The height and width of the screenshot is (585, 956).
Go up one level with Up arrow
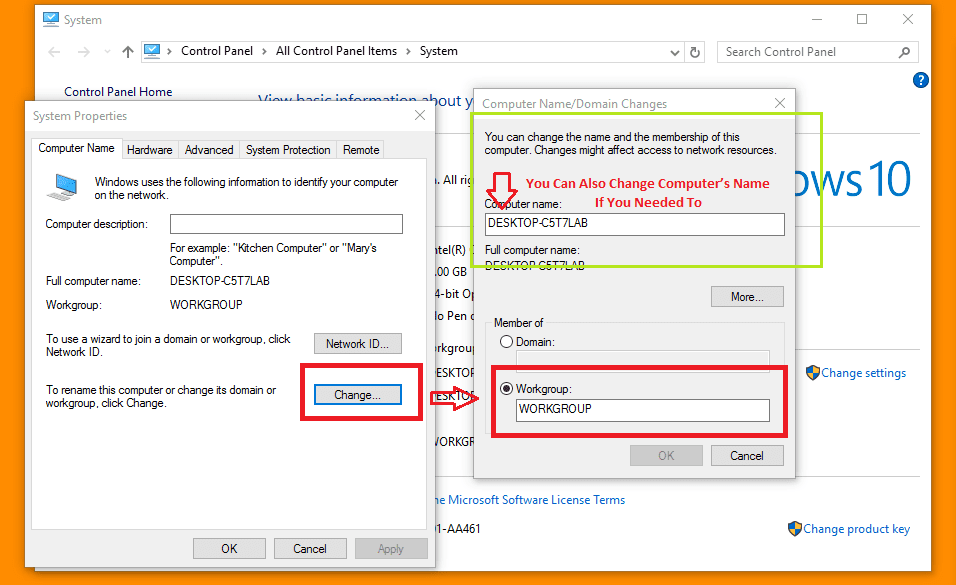(x=127, y=52)
